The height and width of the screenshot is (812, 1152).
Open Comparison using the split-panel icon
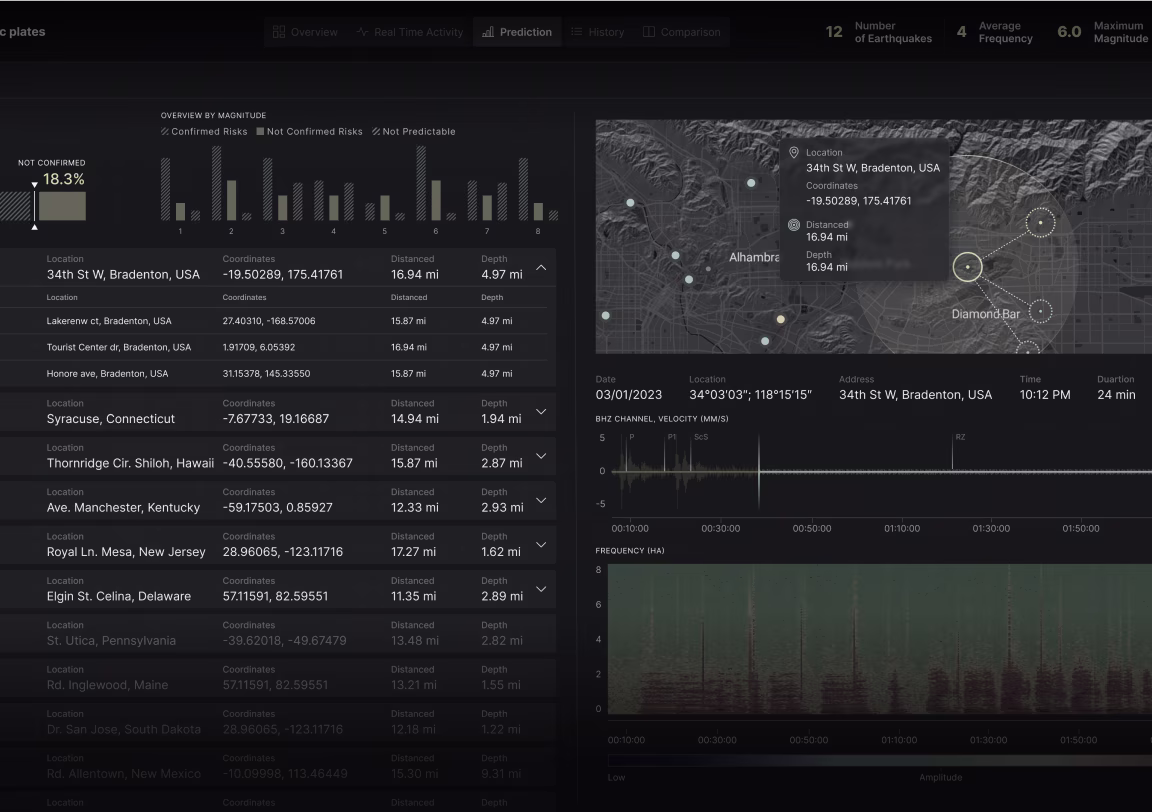tap(647, 31)
